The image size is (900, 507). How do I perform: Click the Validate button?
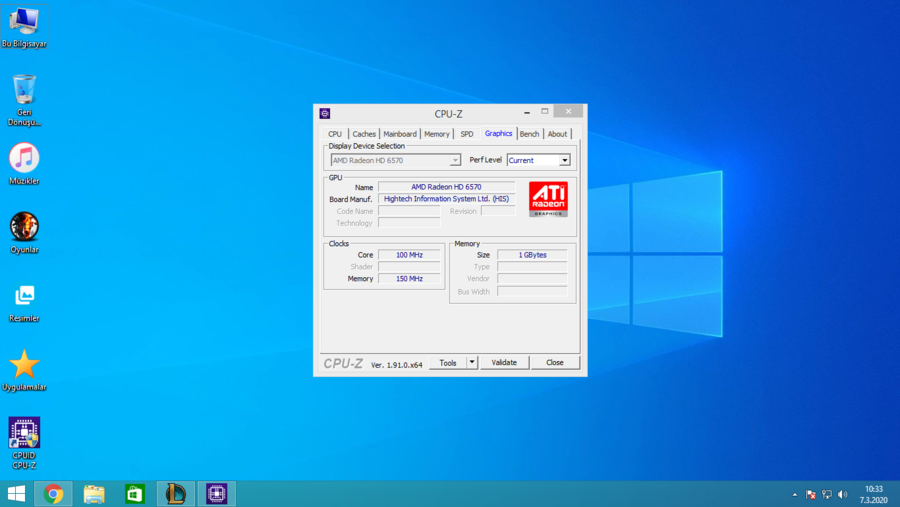pos(504,363)
